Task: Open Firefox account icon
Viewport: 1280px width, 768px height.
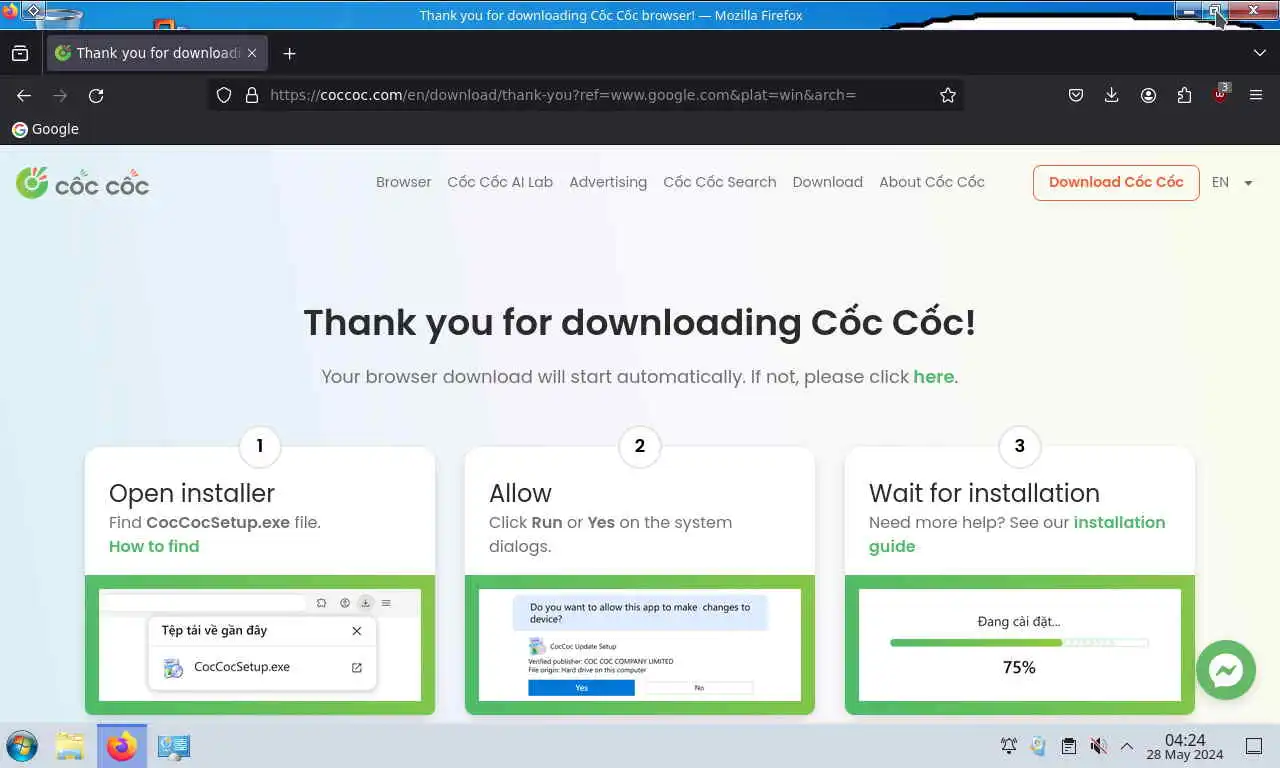Action: tap(1148, 95)
